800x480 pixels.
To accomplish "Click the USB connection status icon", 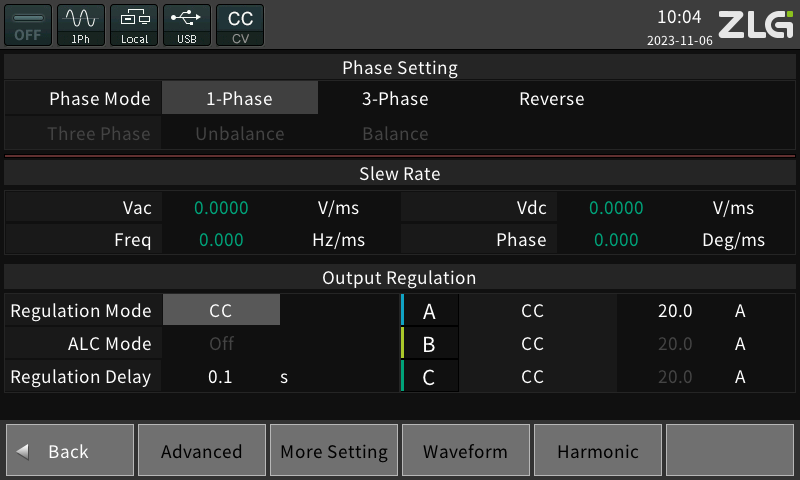I will point(186,25).
